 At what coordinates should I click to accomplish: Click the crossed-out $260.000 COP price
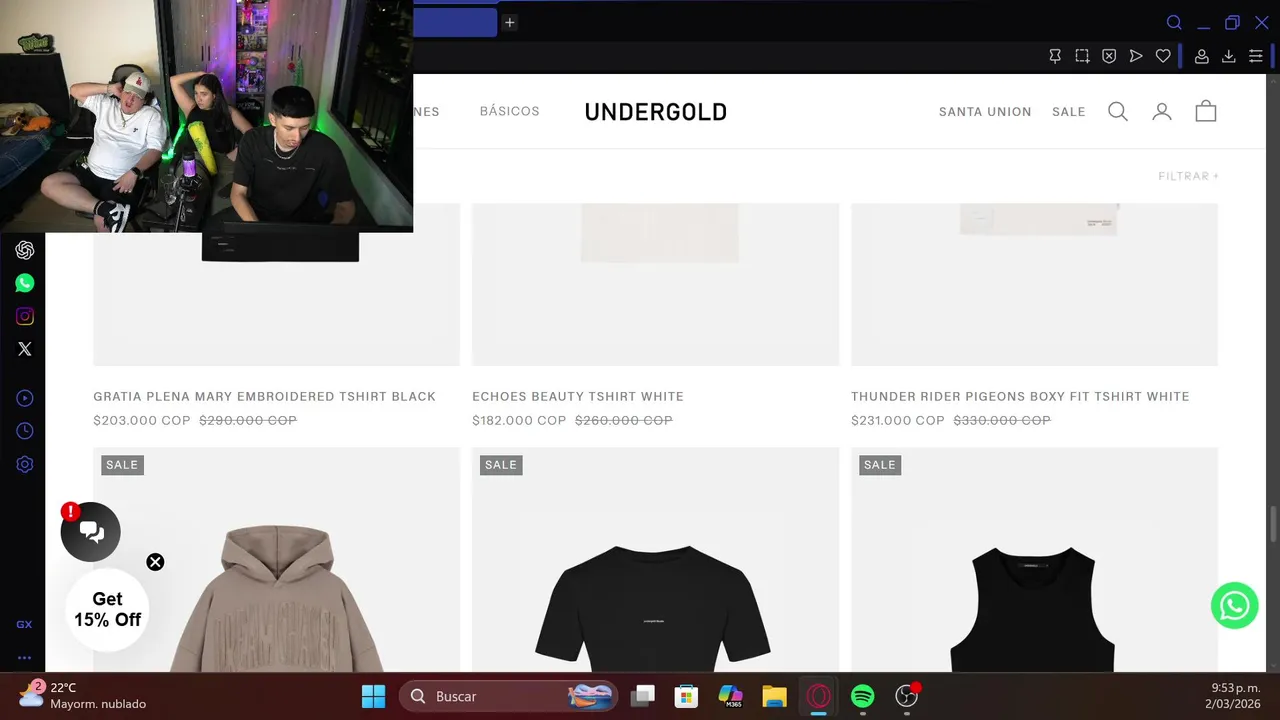coord(624,420)
